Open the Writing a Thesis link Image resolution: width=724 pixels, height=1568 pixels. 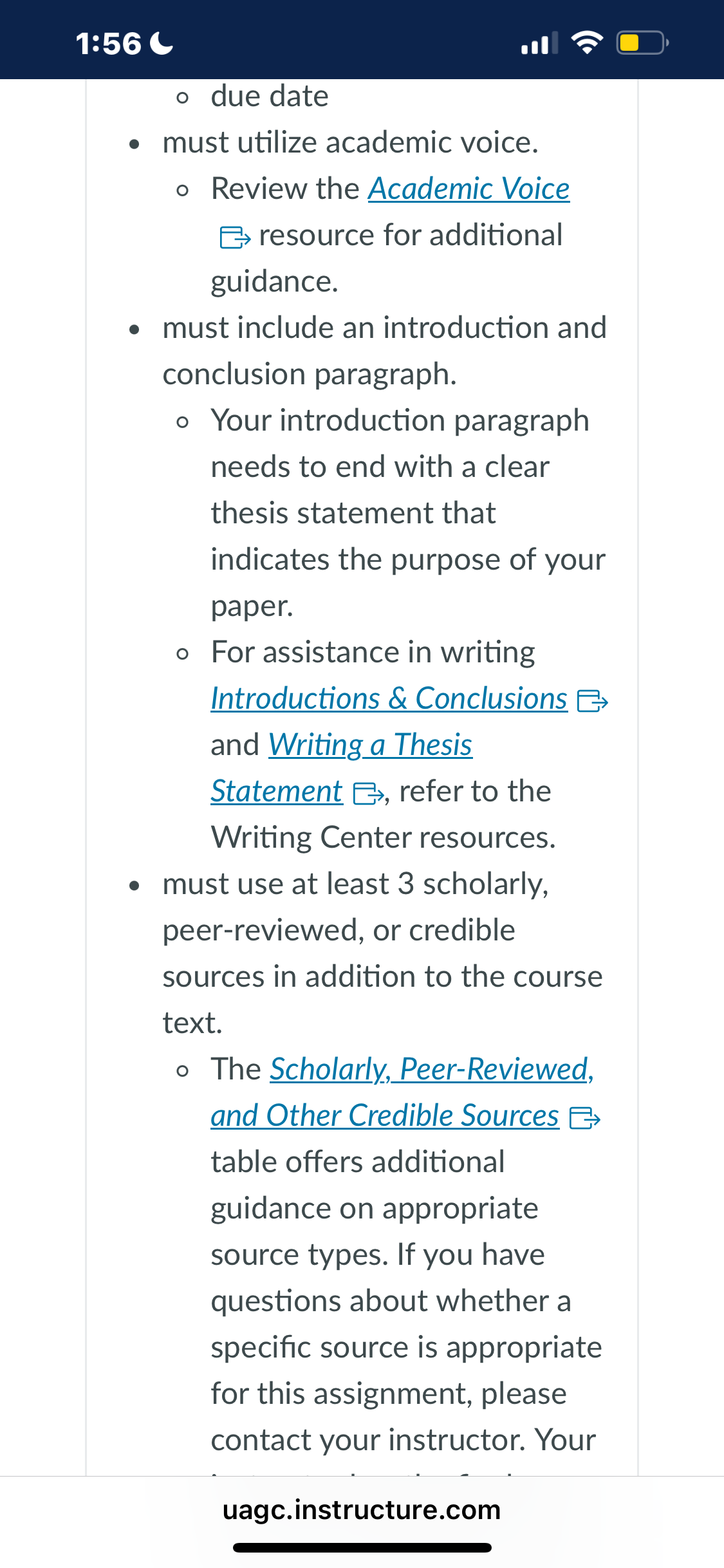pos(371,745)
